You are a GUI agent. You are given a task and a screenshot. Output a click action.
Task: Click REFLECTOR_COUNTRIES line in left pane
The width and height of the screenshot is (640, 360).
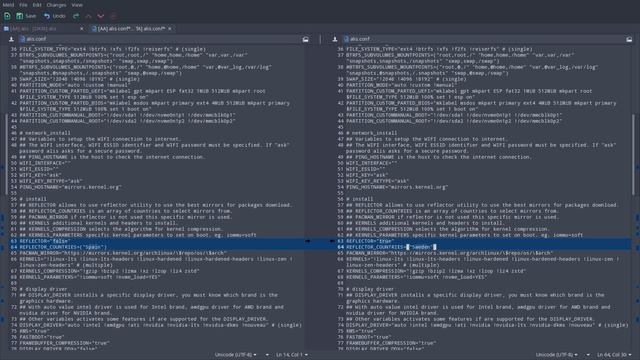coord(63,247)
